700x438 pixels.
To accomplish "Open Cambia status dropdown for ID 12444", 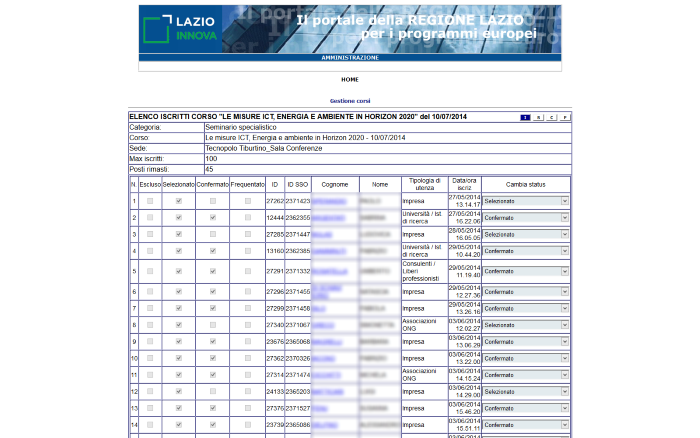I will click(x=526, y=218).
